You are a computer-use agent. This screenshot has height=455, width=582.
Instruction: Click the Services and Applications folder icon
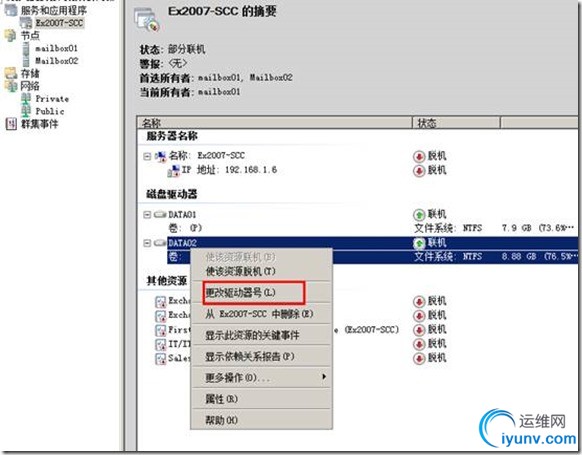pos(11,10)
